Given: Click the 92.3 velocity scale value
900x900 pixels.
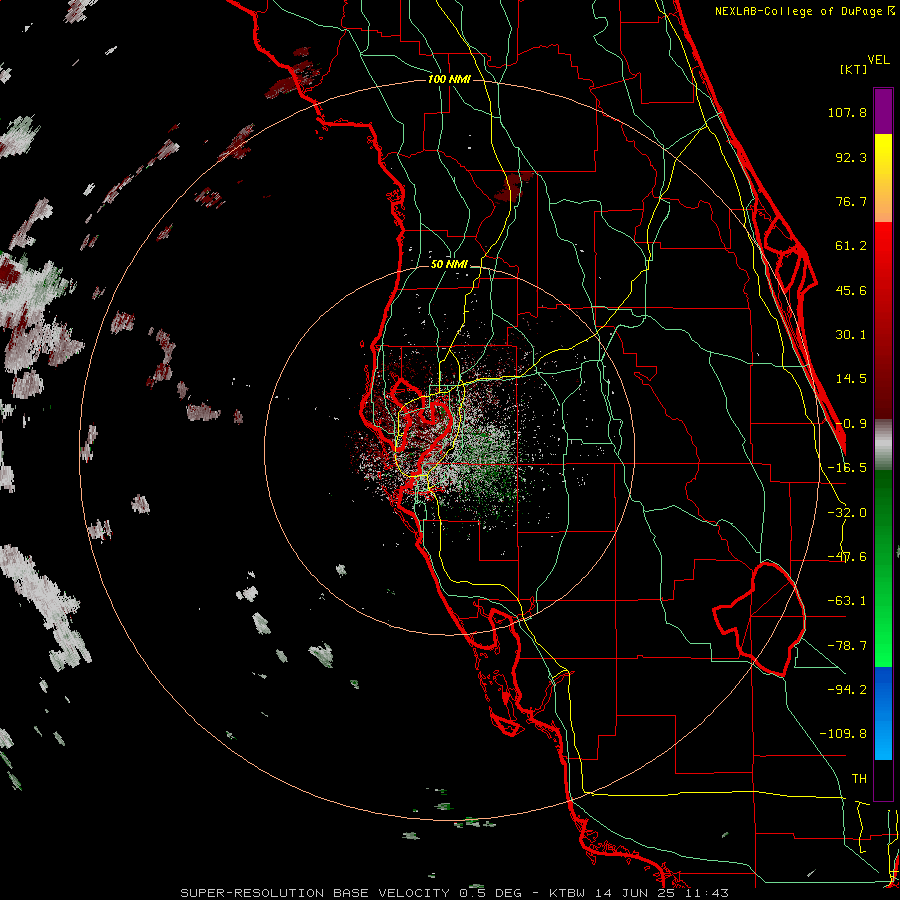Looking at the screenshot, I should (851, 157).
